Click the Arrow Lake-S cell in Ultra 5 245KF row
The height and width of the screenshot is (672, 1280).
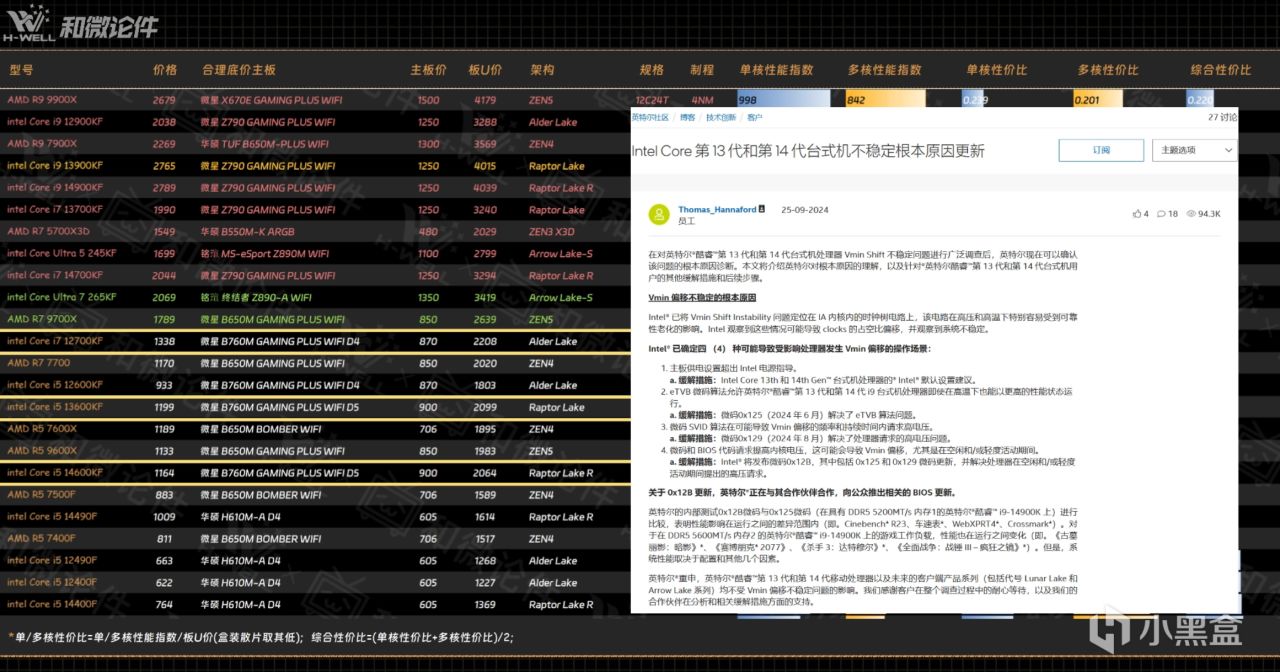tap(561, 253)
